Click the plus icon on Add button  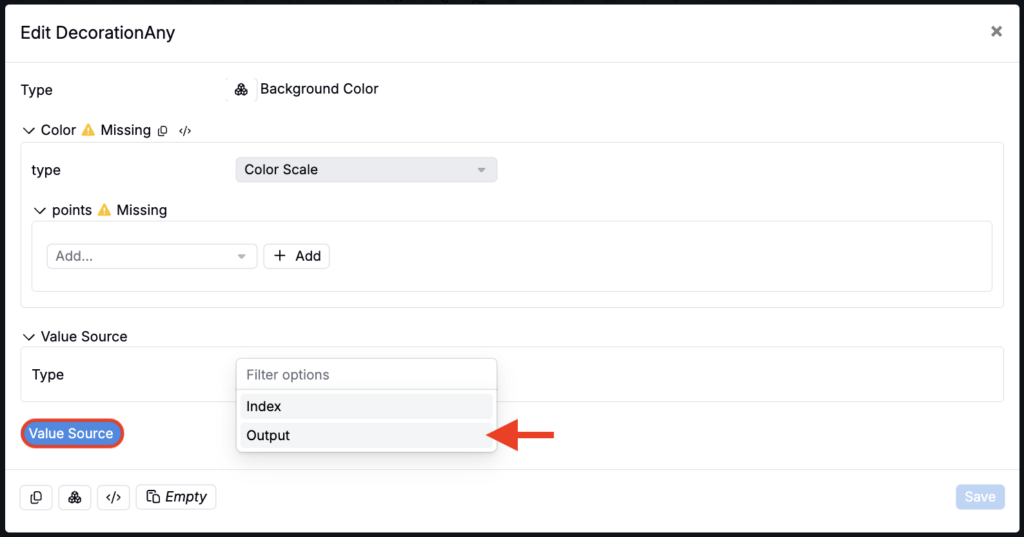tap(280, 255)
